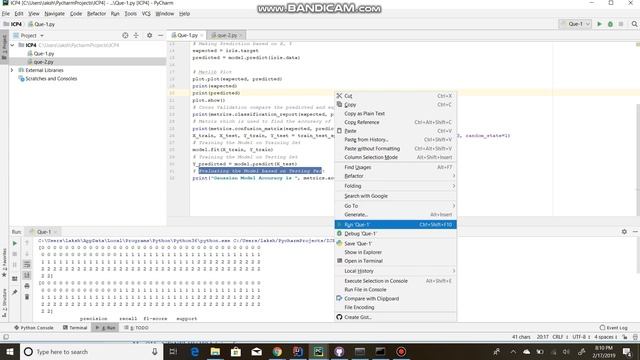Change UTF-8 encoding in status bar
This screenshot has height=360, width=640.
(x=581, y=337)
